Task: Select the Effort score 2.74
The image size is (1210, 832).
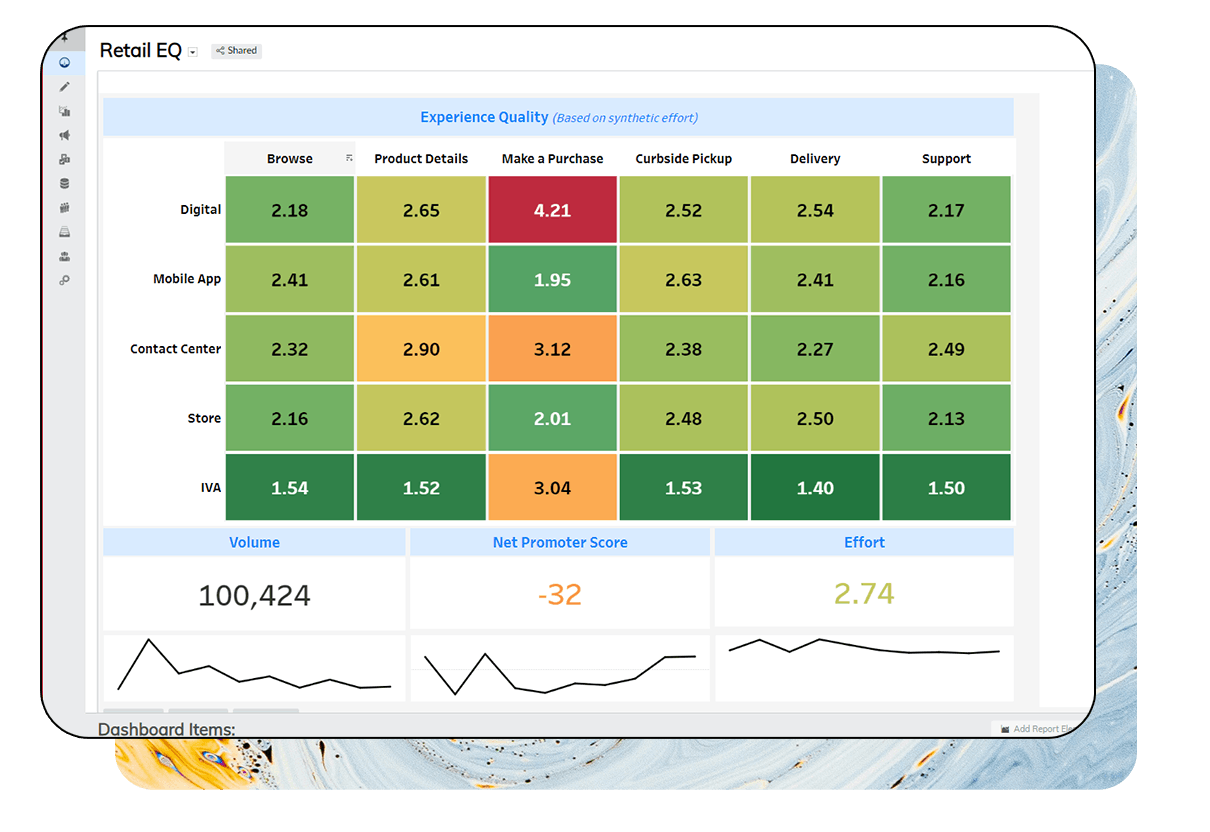Action: [864, 593]
